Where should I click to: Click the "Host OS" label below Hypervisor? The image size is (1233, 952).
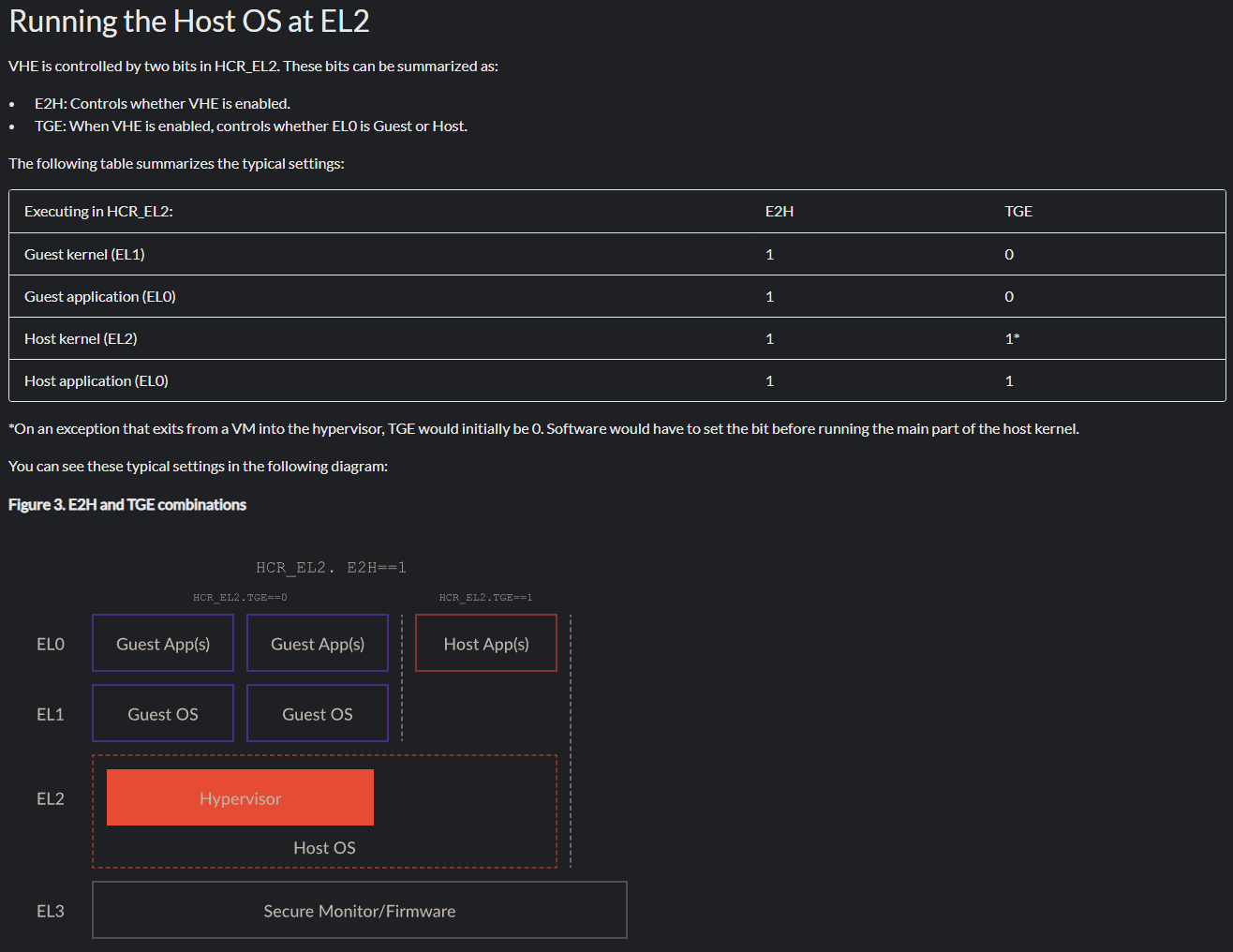point(324,848)
